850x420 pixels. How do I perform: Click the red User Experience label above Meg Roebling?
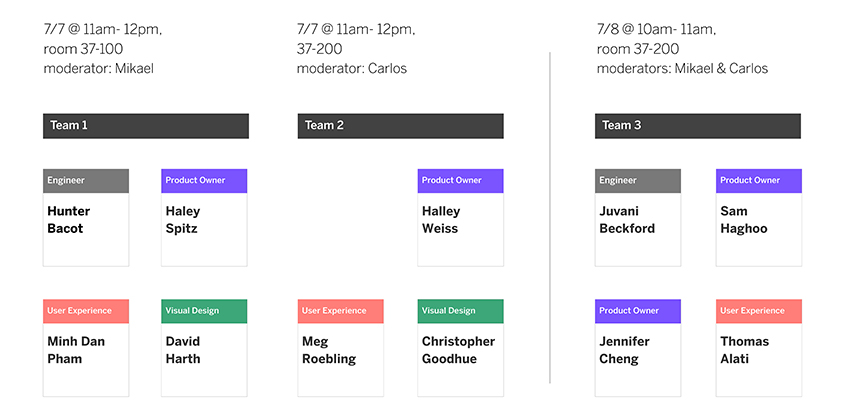(x=341, y=311)
